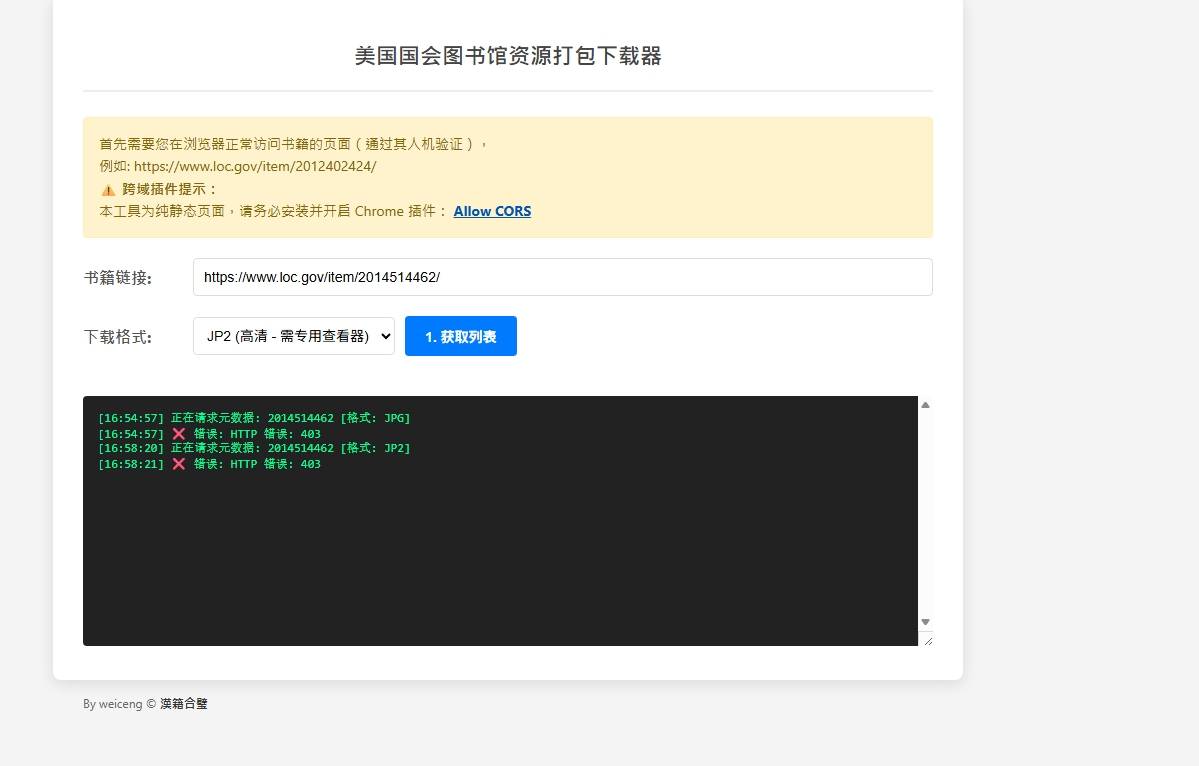Click the log scrollbar up arrow
1199x766 pixels.
tap(925, 405)
